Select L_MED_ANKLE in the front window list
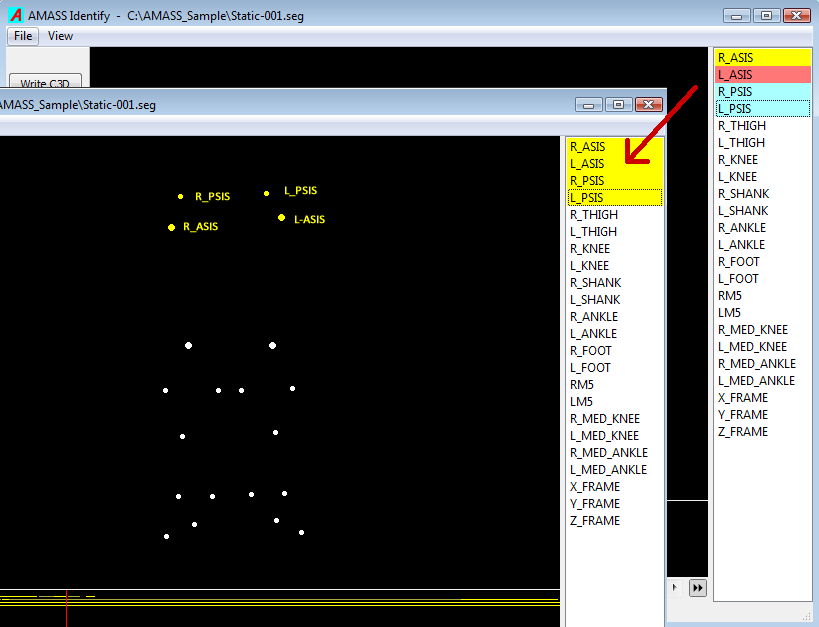 [615, 469]
